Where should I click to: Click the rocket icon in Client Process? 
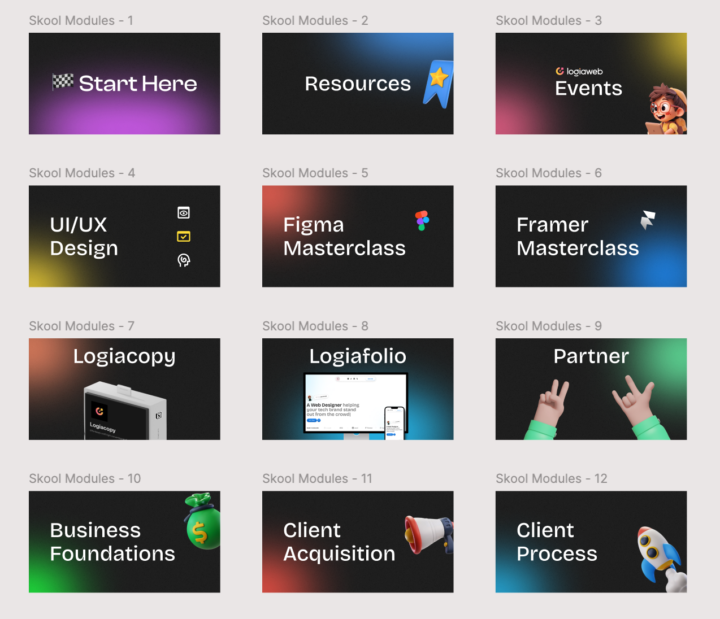coord(661,559)
